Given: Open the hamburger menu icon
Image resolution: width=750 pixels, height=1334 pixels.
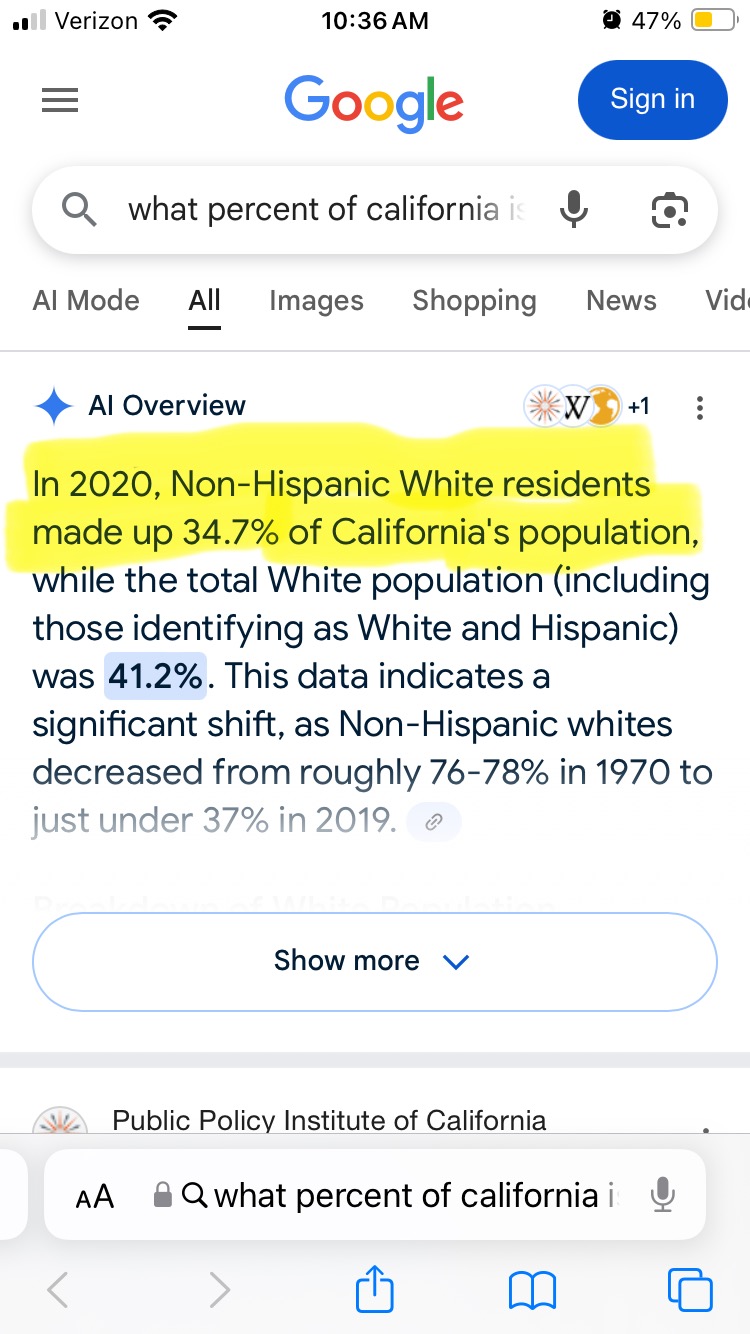Looking at the screenshot, I should pyautogui.click(x=60, y=100).
